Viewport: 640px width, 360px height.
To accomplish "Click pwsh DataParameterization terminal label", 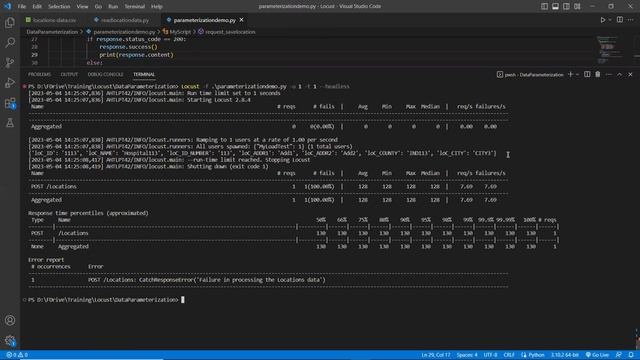I will tap(530, 75).
